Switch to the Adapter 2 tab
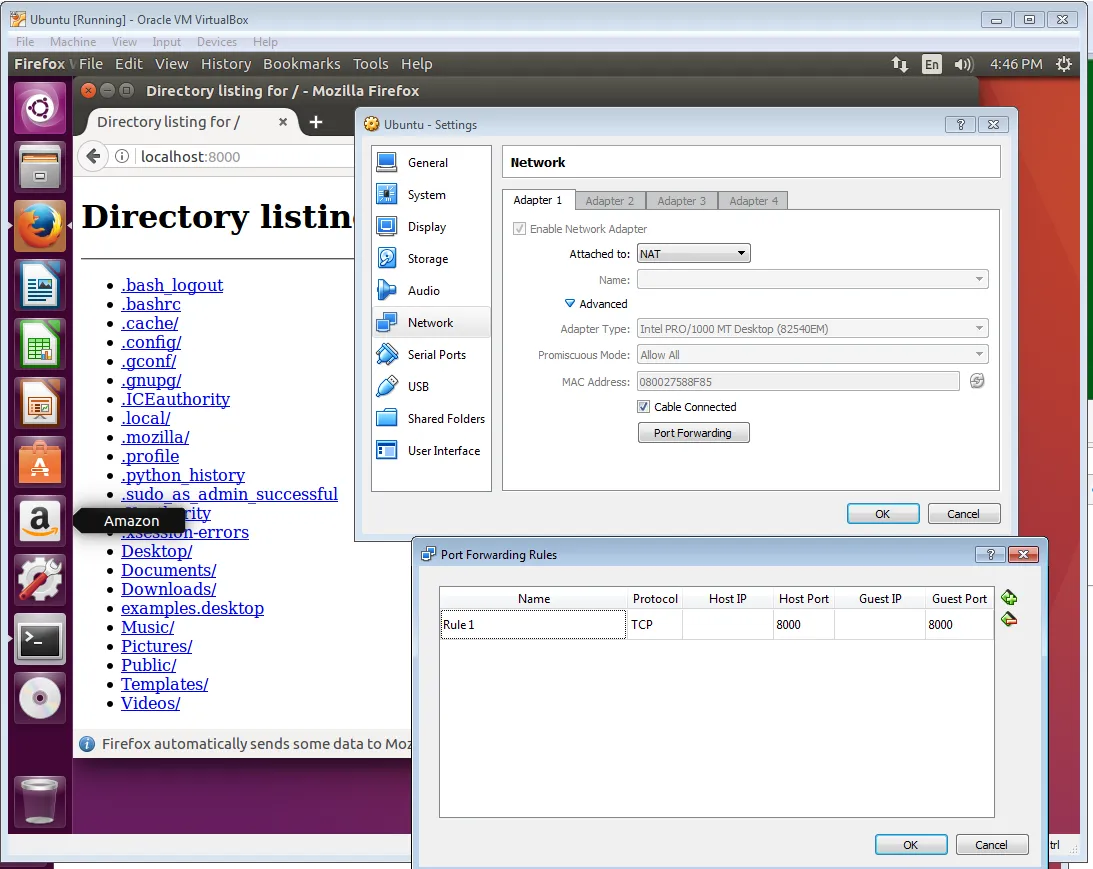This screenshot has width=1093, height=869. [x=610, y=201]
